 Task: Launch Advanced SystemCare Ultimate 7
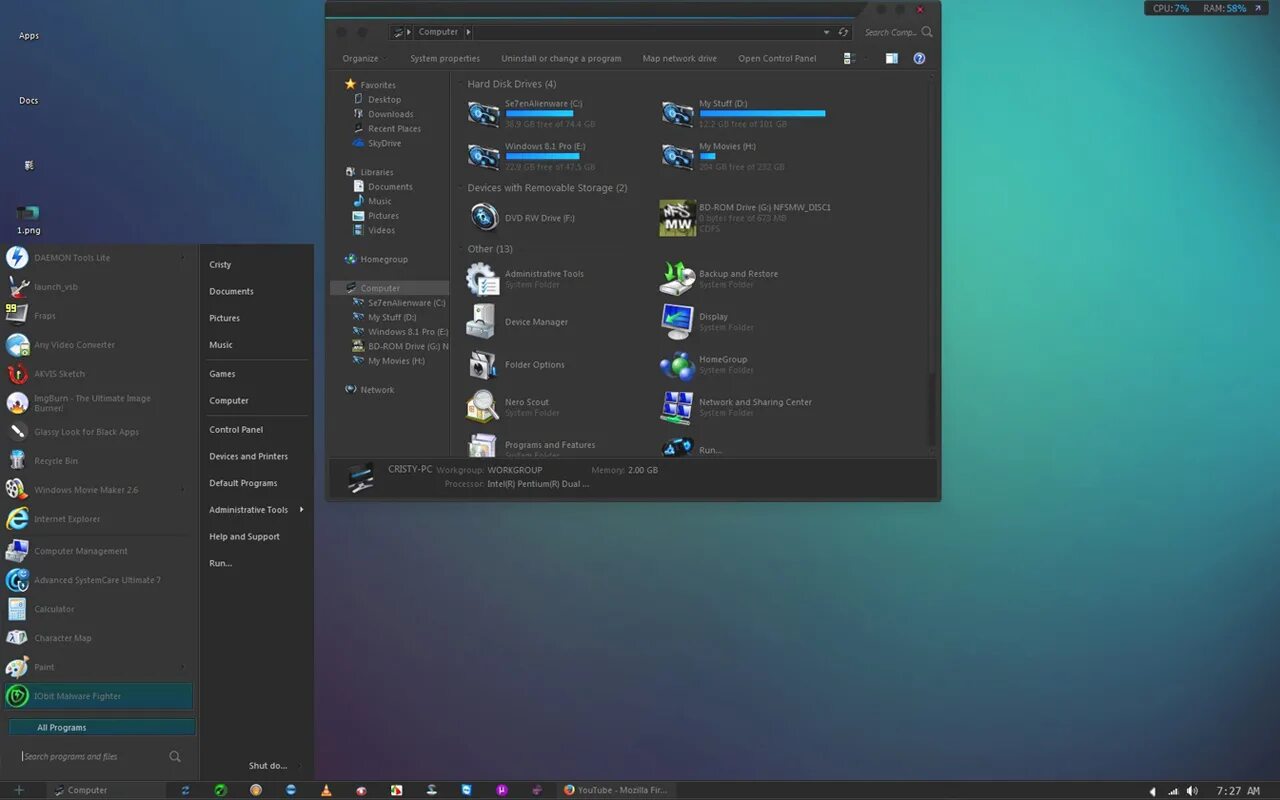(97, 580)
